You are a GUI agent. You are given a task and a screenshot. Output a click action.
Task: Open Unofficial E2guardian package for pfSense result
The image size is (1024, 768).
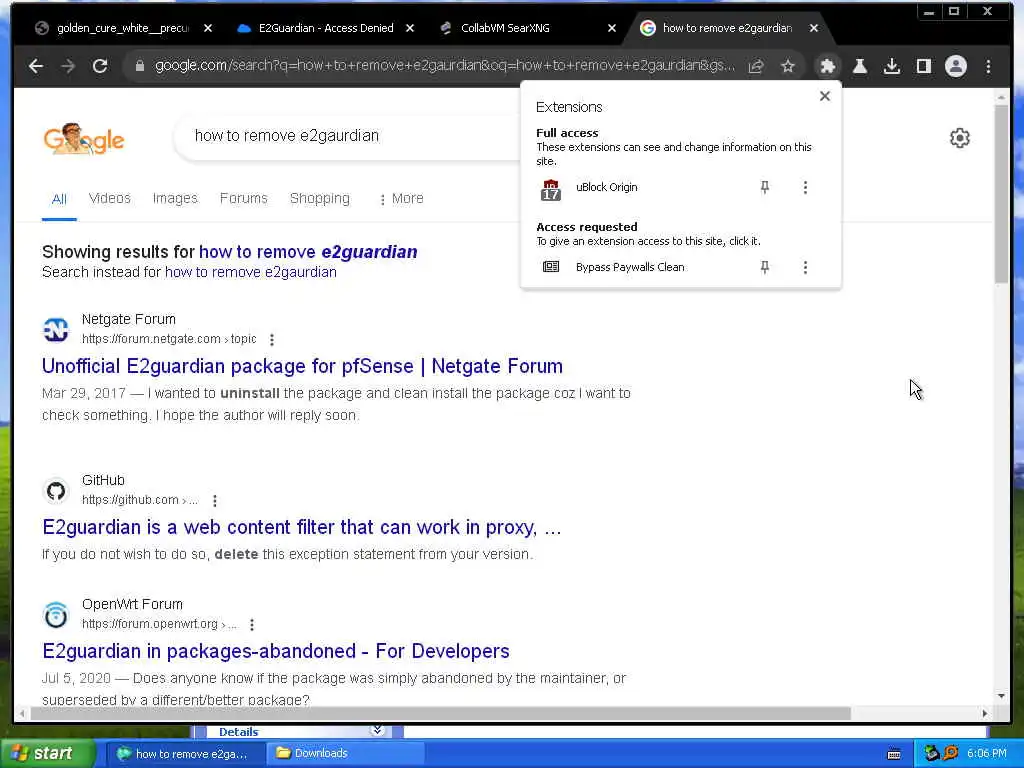(302, 366)
